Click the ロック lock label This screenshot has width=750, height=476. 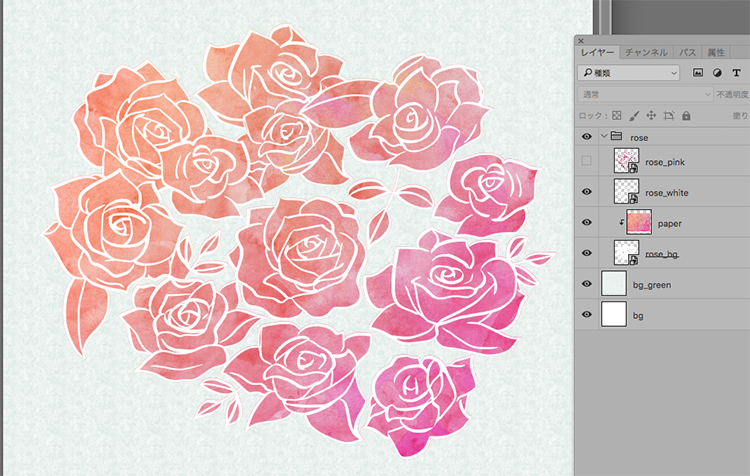tap(593, 116)
